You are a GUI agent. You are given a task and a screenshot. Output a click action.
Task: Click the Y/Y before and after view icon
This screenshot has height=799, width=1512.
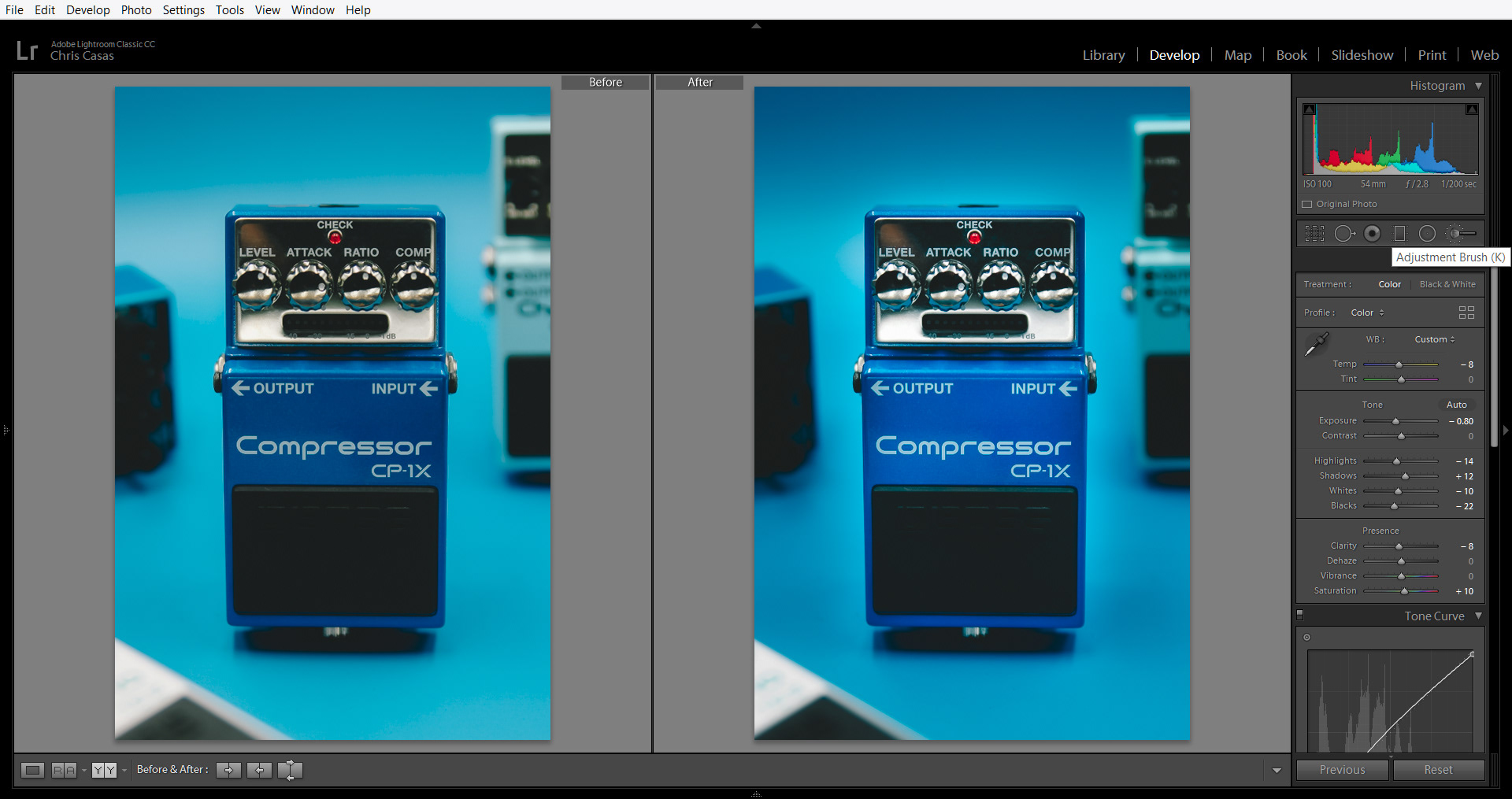tap(104, 770)
